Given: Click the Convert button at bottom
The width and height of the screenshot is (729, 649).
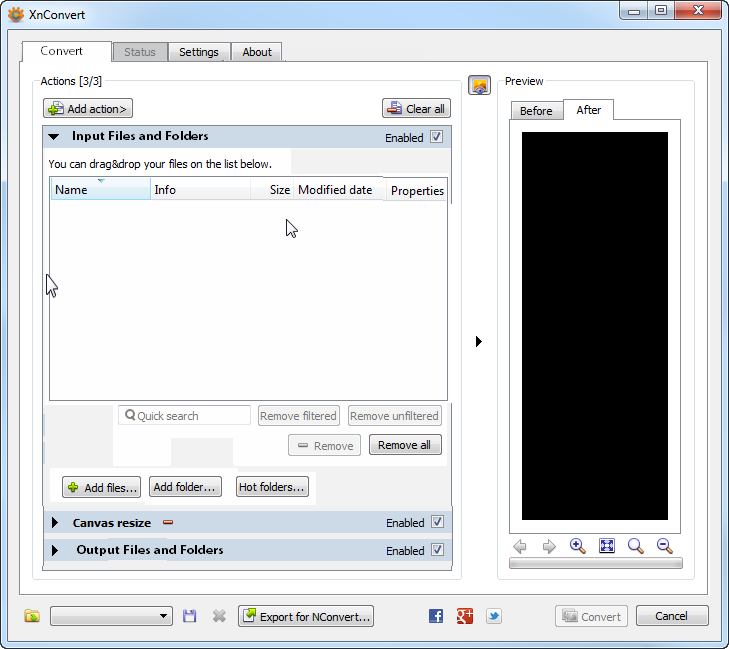Looking at the screenshot, I should [x=591, y=616].
